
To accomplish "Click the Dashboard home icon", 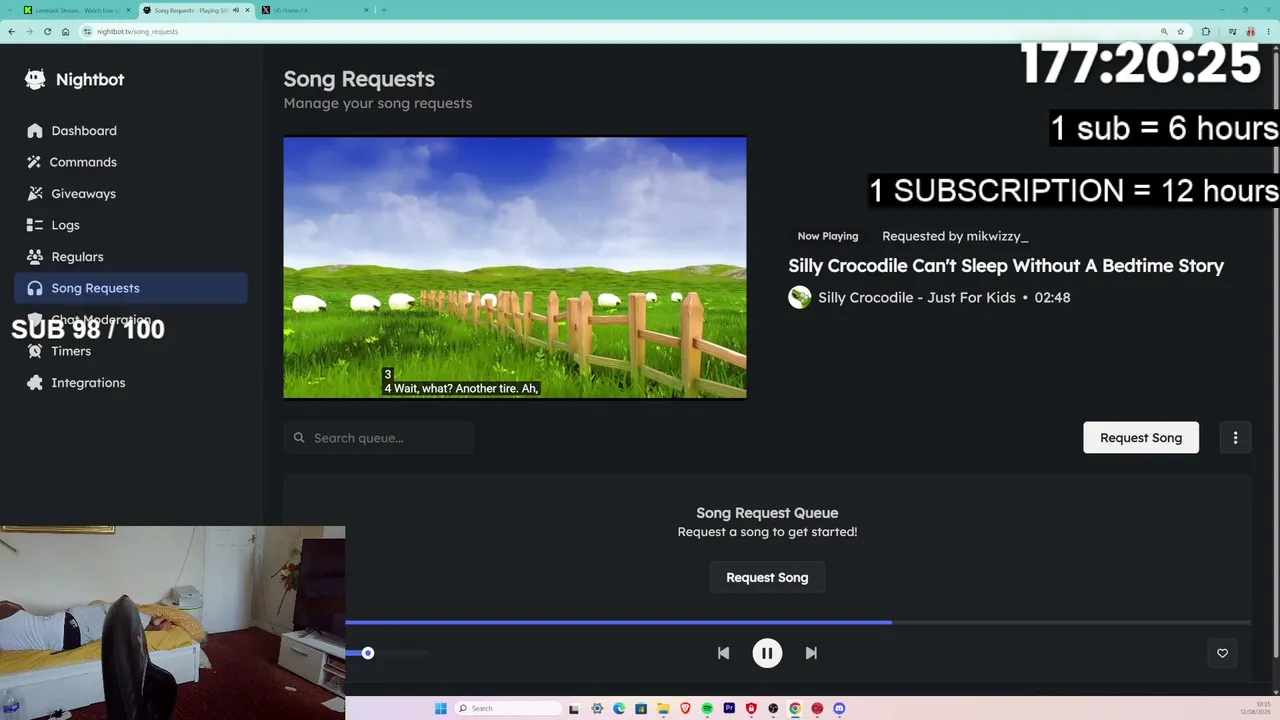I will tap(35, 131).
